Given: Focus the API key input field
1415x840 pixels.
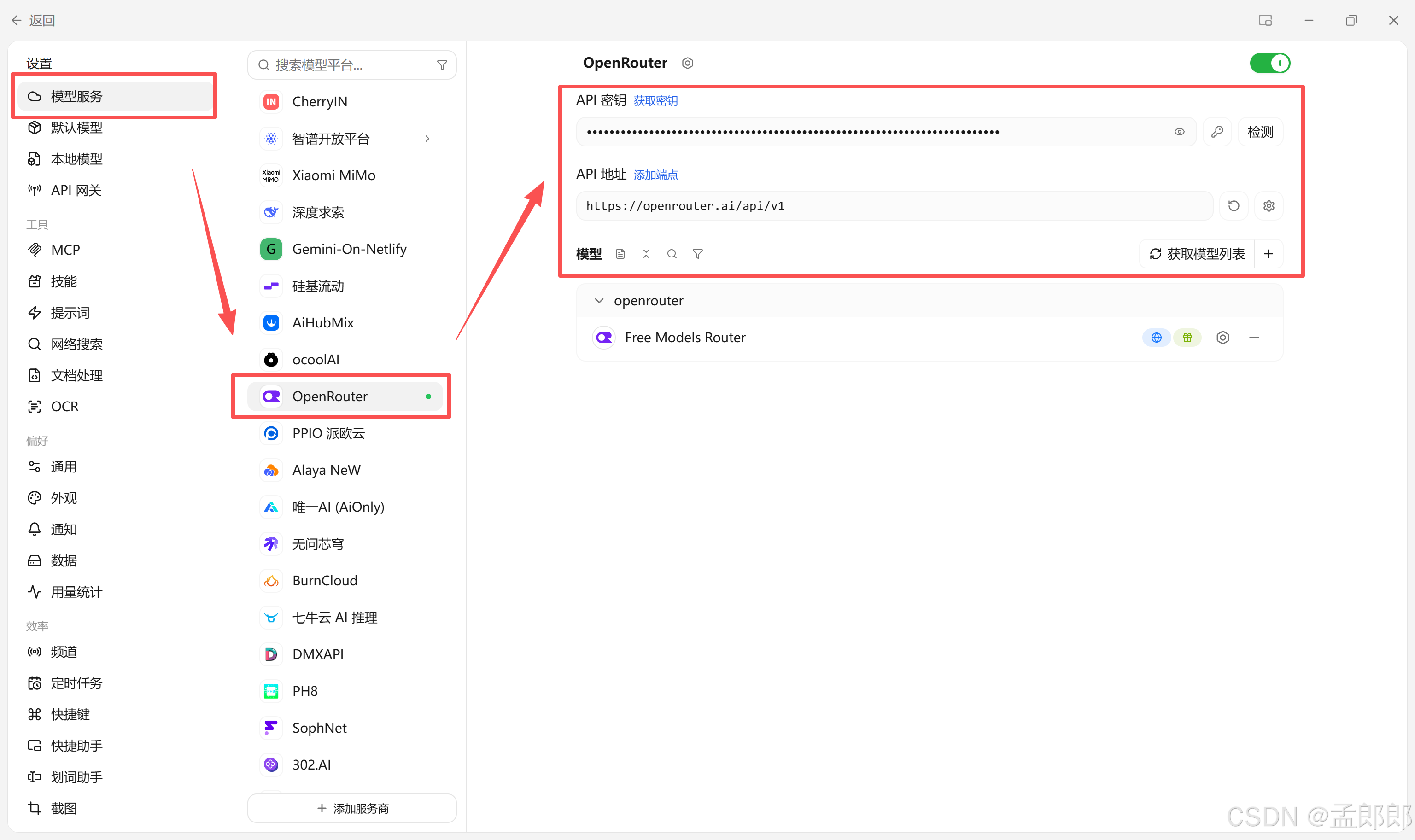Looking at the screenshot, I should point(886,132).
